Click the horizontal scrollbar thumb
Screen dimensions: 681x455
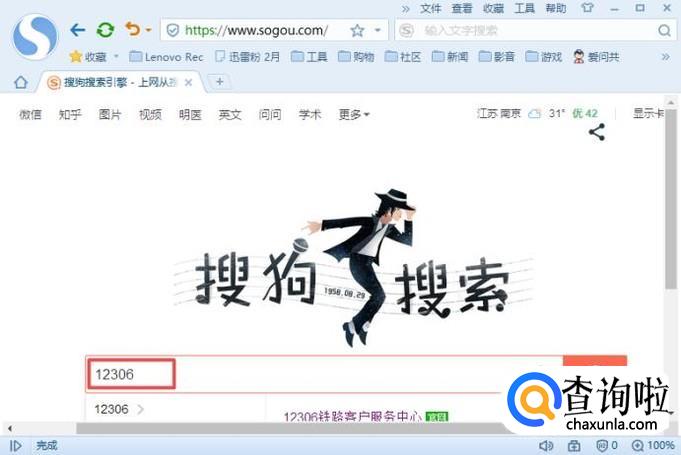(291, 429)
